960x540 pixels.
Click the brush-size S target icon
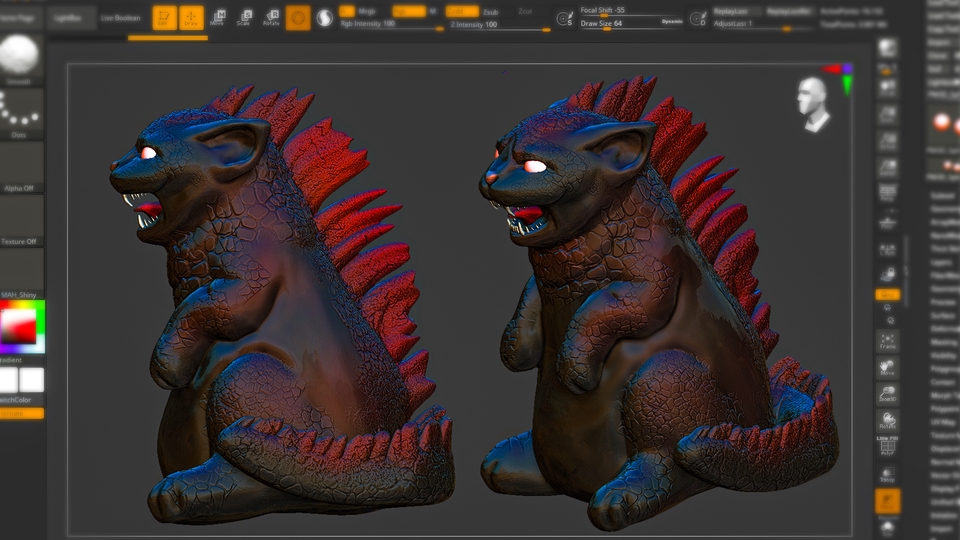pyautogui.click(x=564, y=19)
